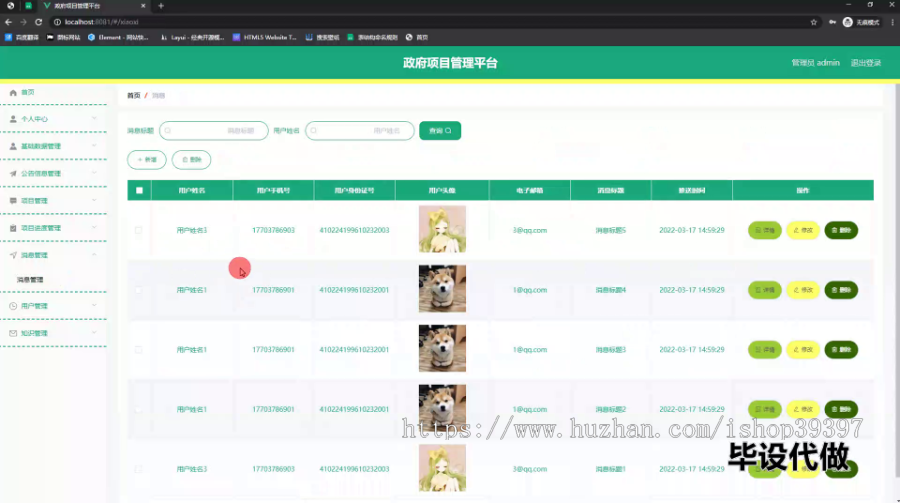Reload the page with refresh icon

(x=38, y=22)
